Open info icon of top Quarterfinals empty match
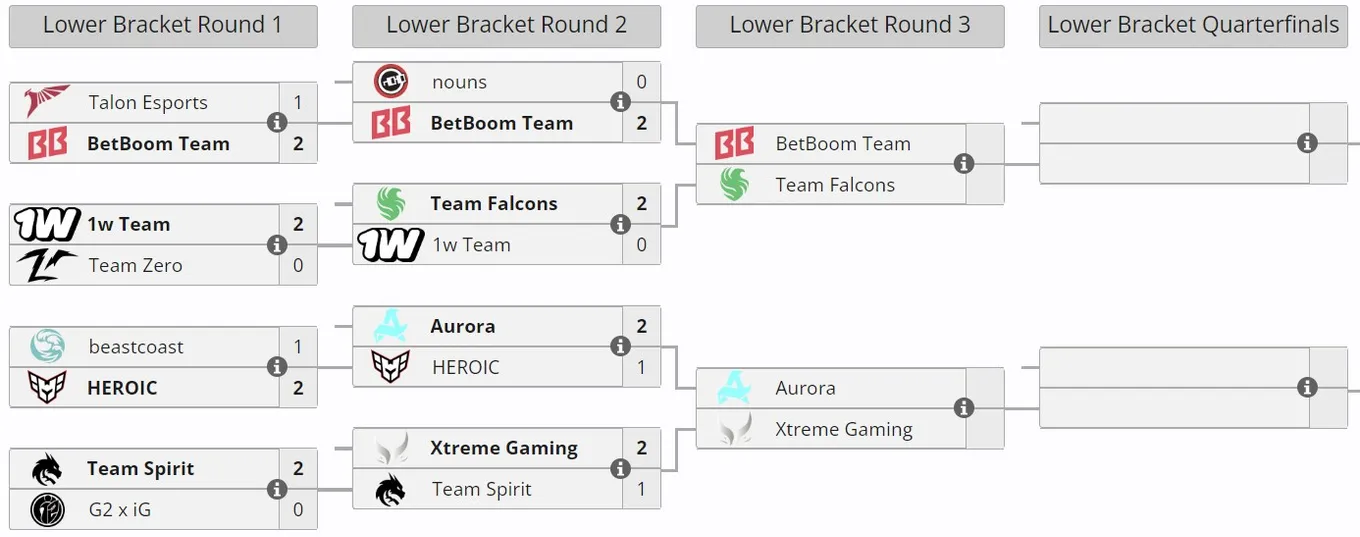This screenshot has width=1360, height=537. 1306,143
